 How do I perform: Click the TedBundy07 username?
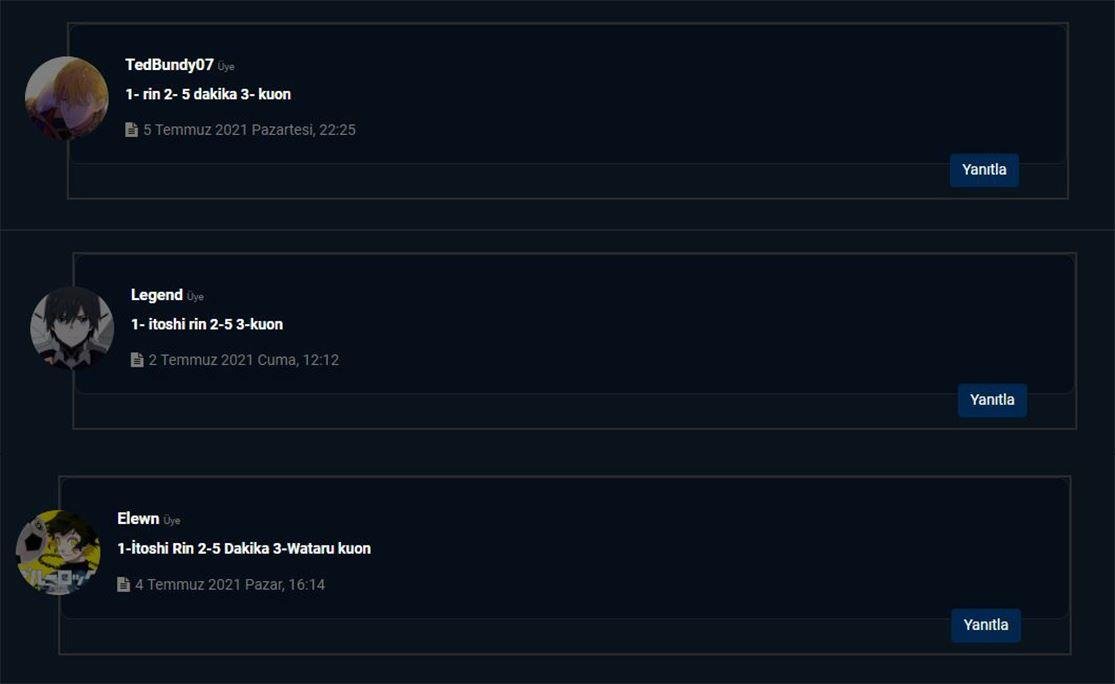pos(169,65)
